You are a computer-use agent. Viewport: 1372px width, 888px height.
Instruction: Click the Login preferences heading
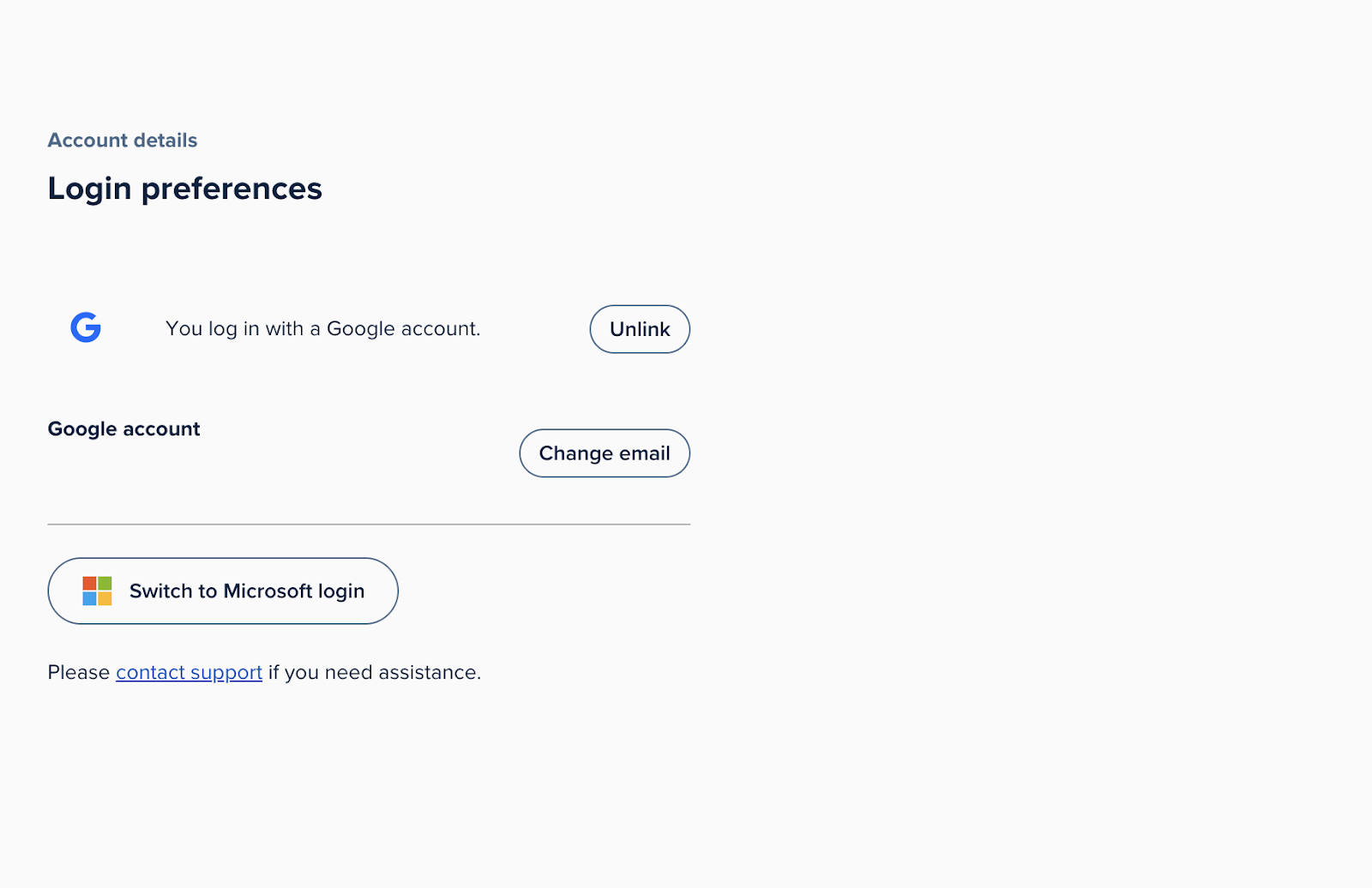[184, 188]
